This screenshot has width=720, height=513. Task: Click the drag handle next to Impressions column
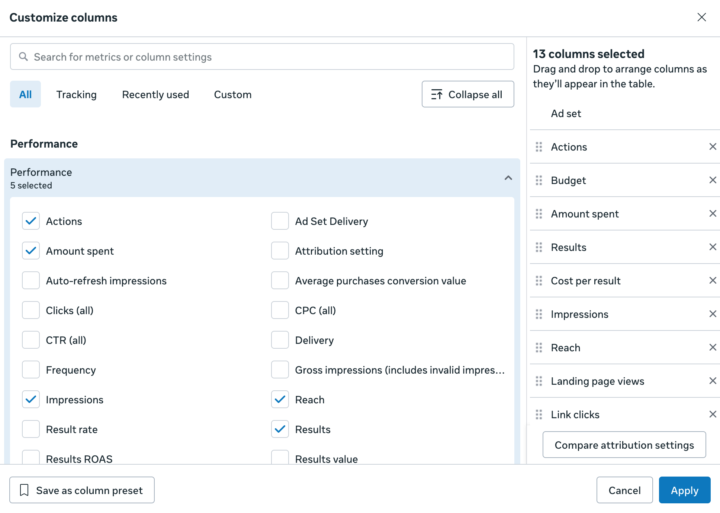[x=539, y=314]
